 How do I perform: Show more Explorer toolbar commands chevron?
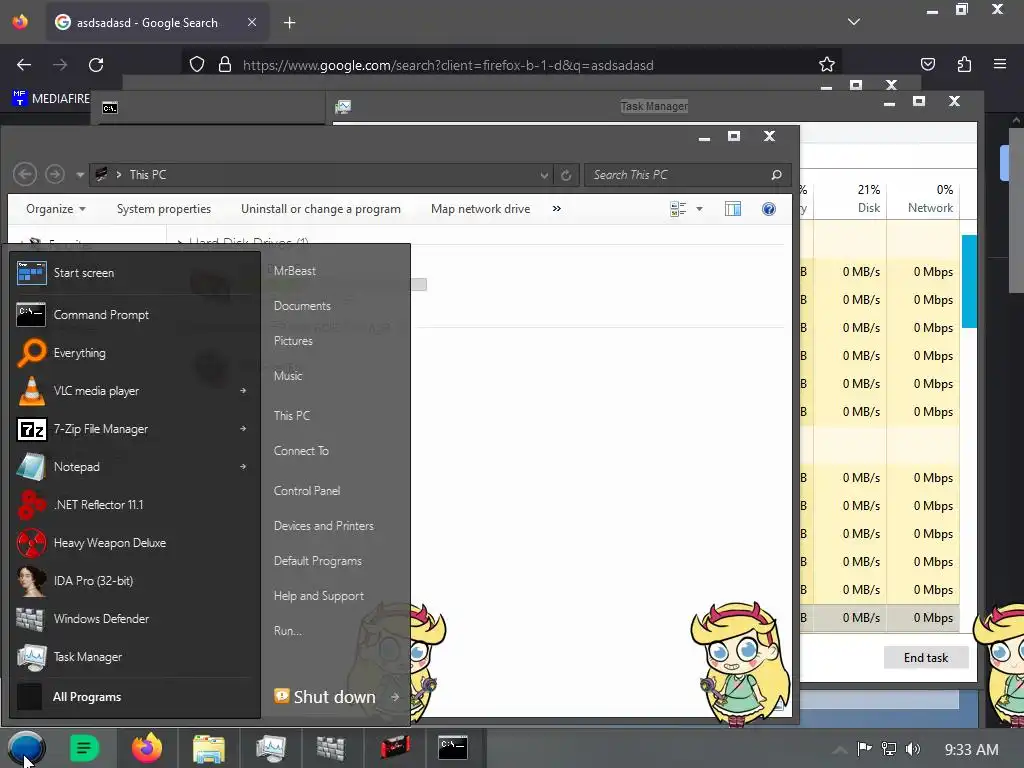[556, 209]
